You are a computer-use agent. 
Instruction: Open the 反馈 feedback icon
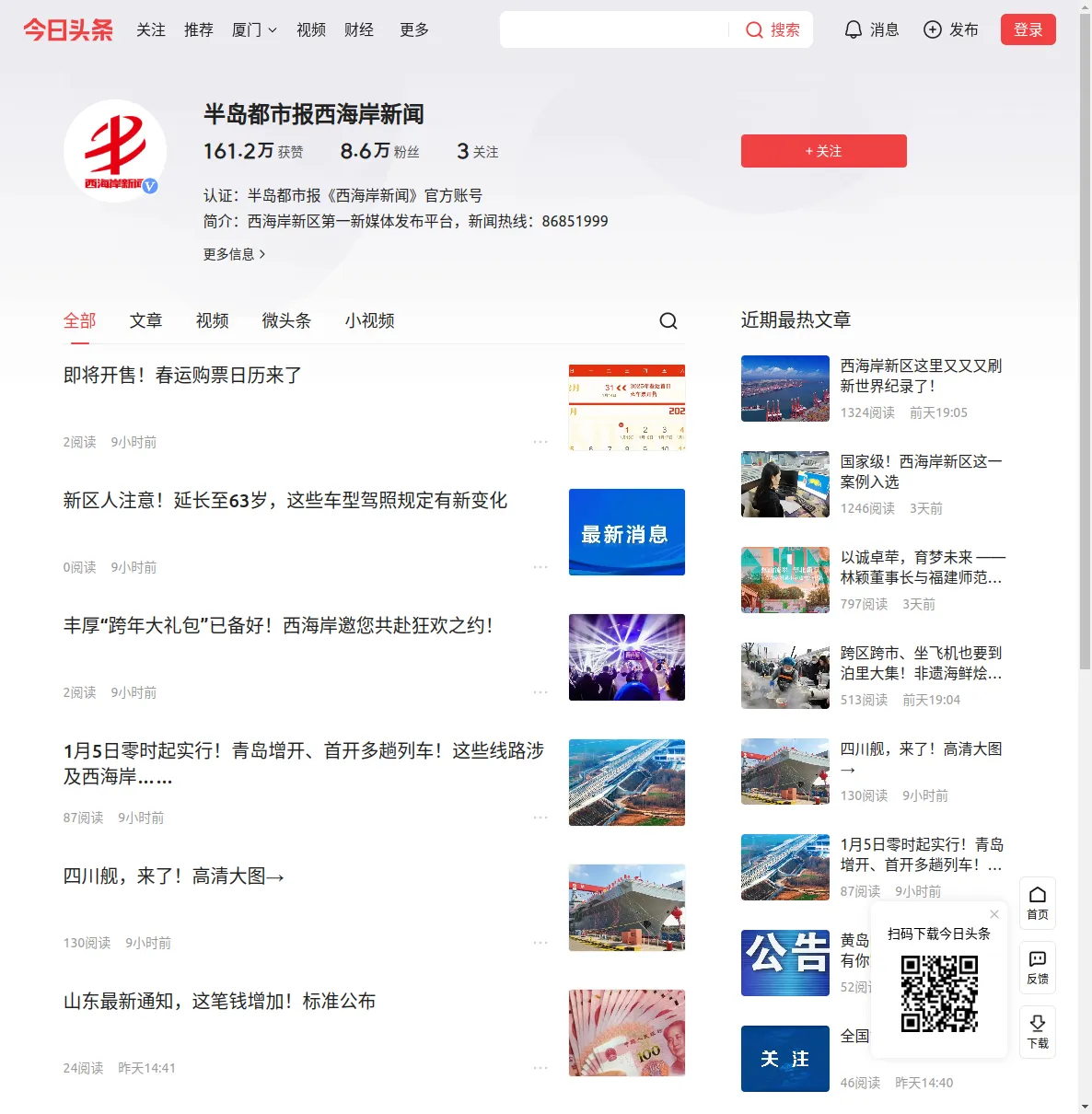(1038, 968)
